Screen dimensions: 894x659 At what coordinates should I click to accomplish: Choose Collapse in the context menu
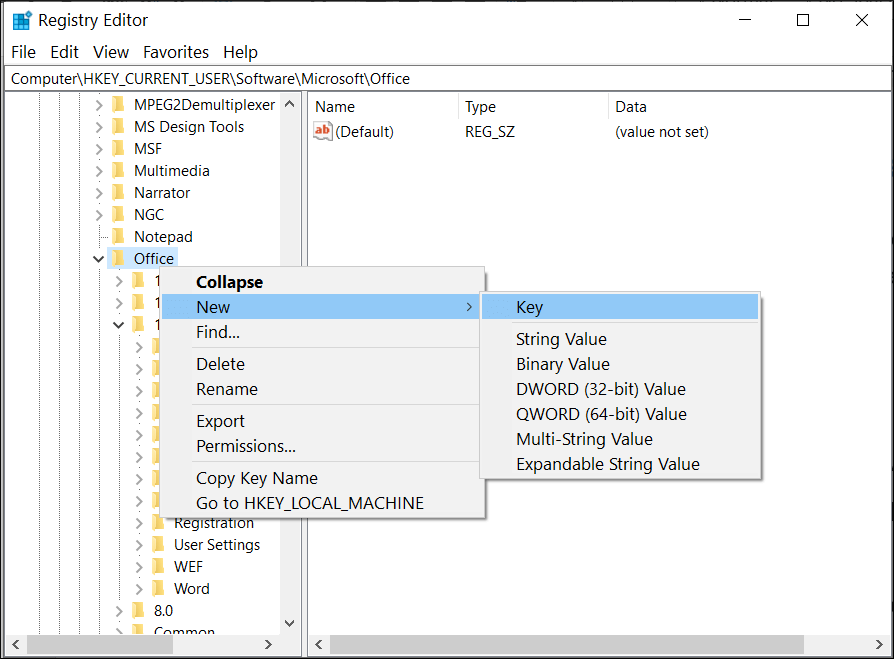(322, 282)
